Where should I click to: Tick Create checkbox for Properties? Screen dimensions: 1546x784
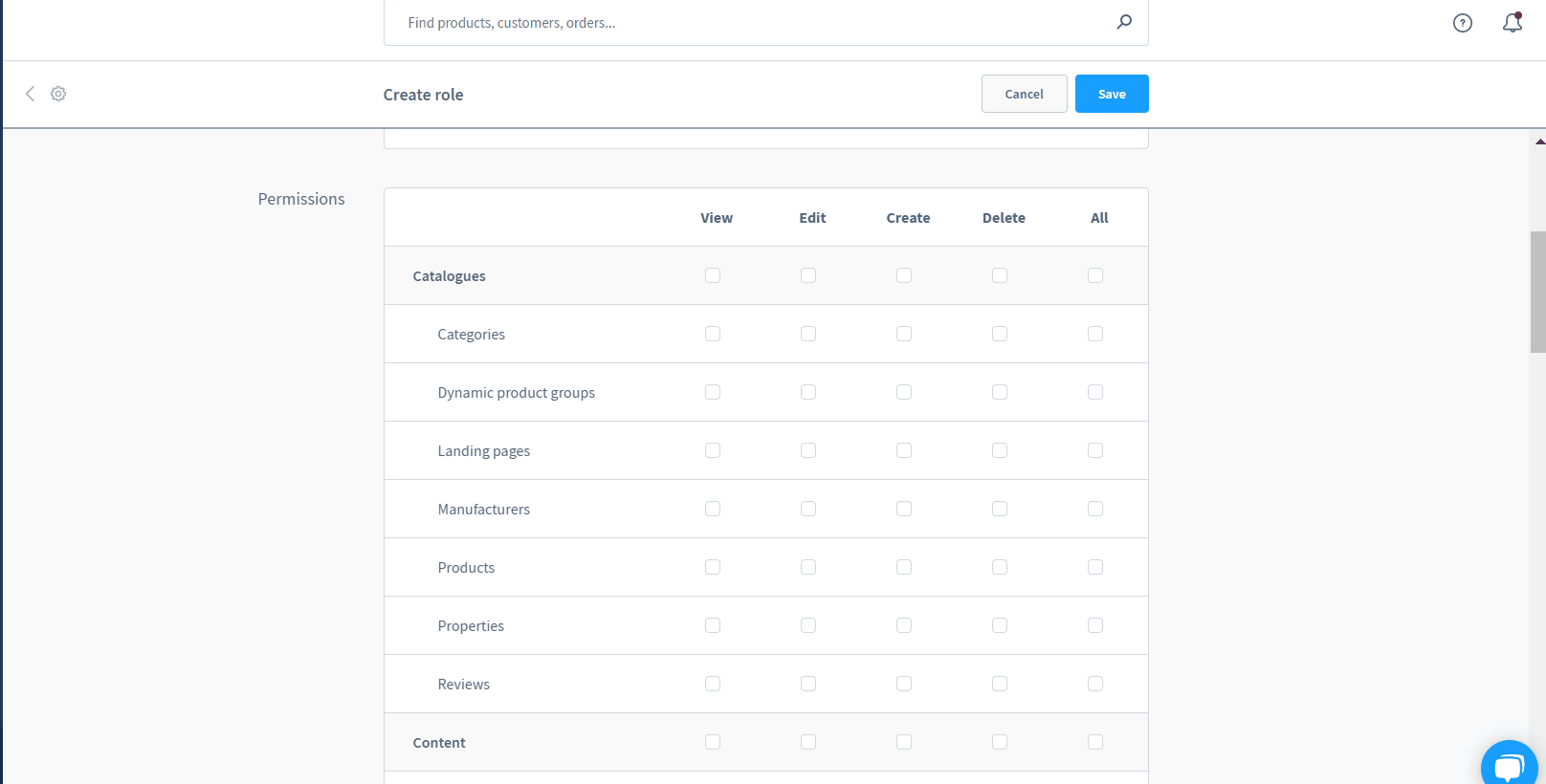904,625
